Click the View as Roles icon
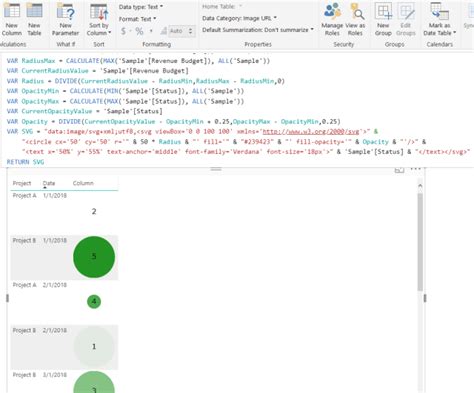 [x=355, y=19]
